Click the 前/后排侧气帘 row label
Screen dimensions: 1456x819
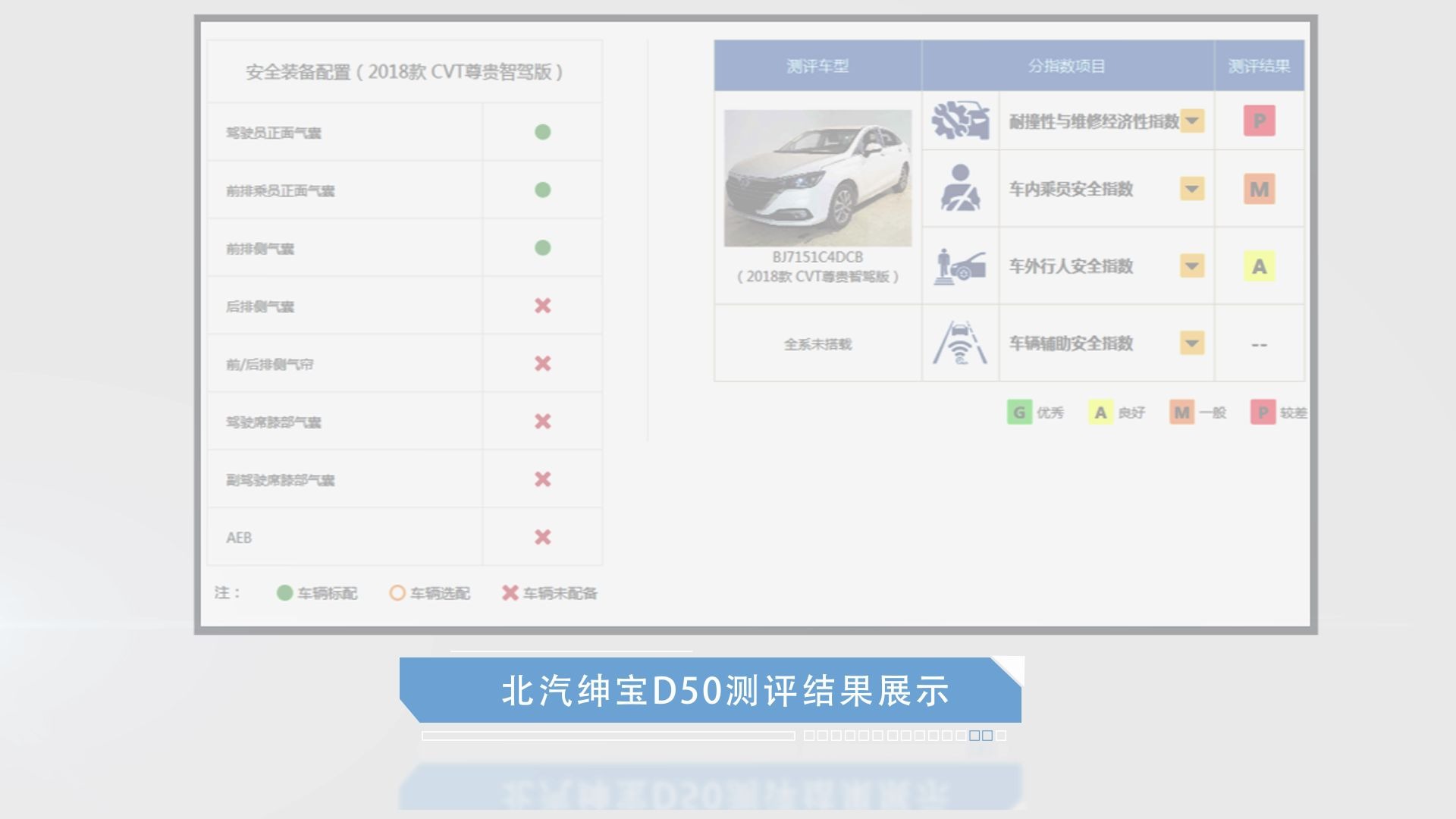point(269,364)
